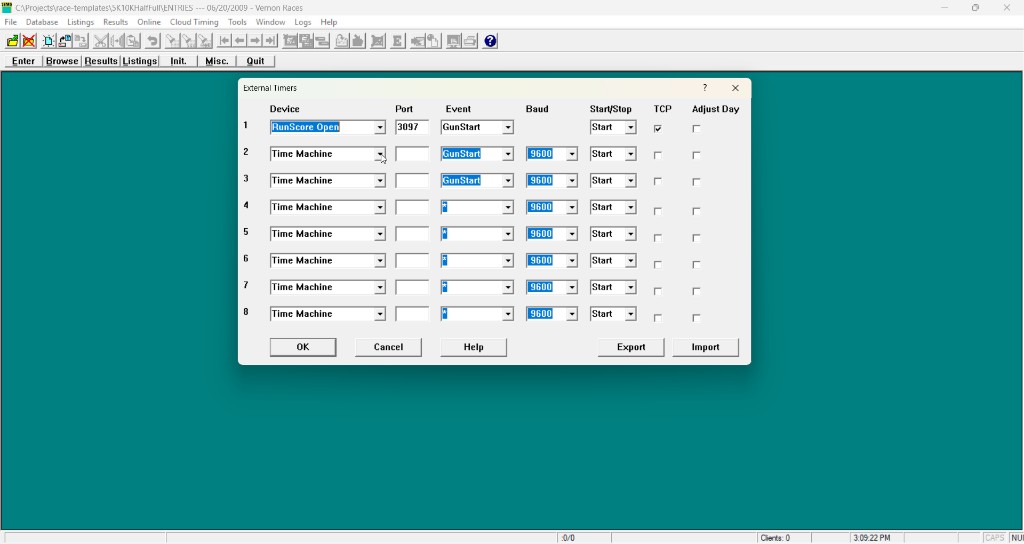Image resolution: width=1024 pixels, height=544 pixels.
Task: Check Adjust Day for row 7
Action: [x=696, y=291]
